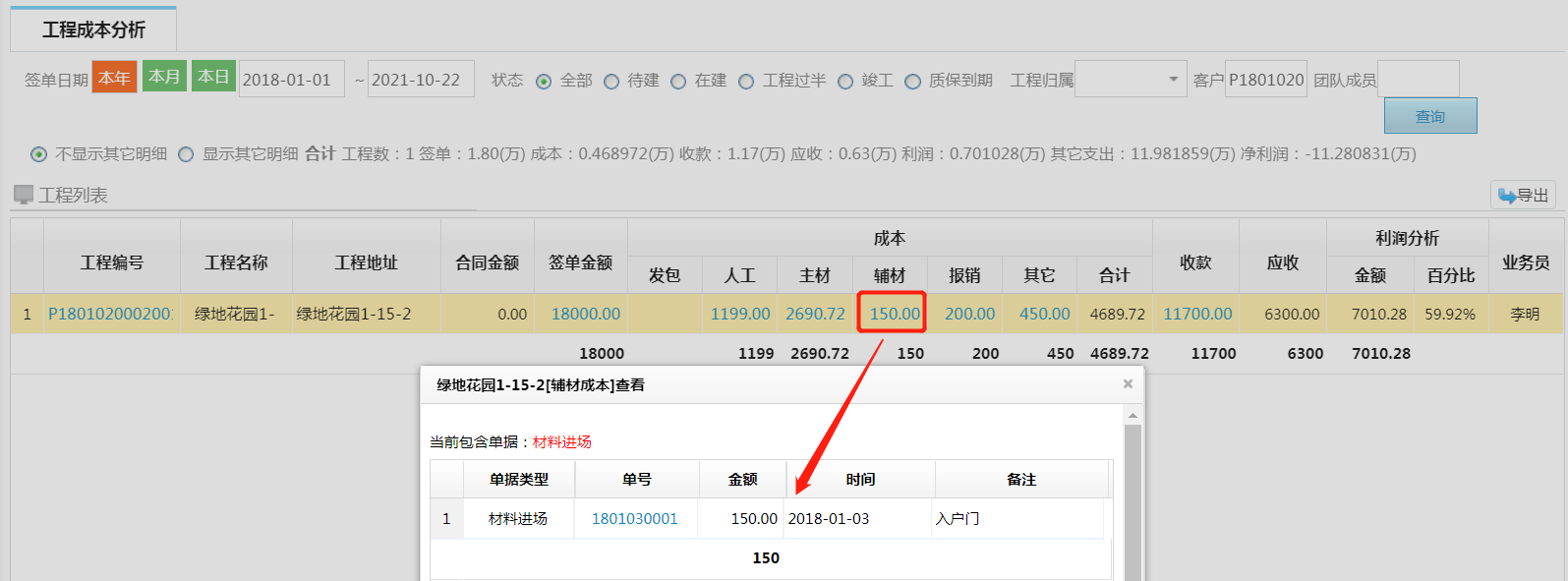1568x581 pixels.
Task: Click the 收款 amount 11700.00 link
Action: pos(1196,314)
